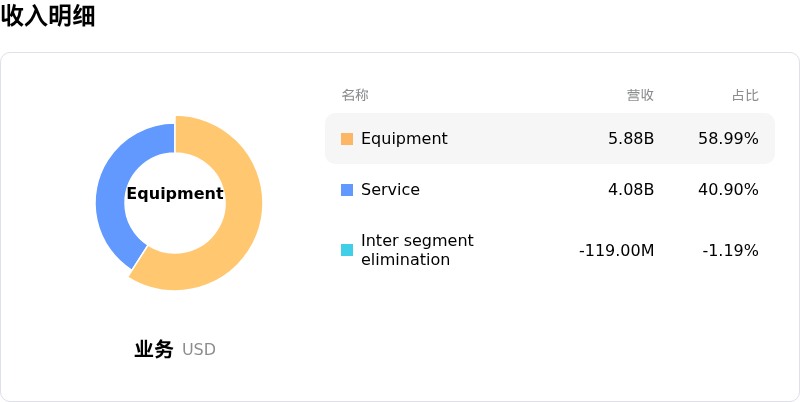Click the 营收 column header
800x402 pixels.
640,95
